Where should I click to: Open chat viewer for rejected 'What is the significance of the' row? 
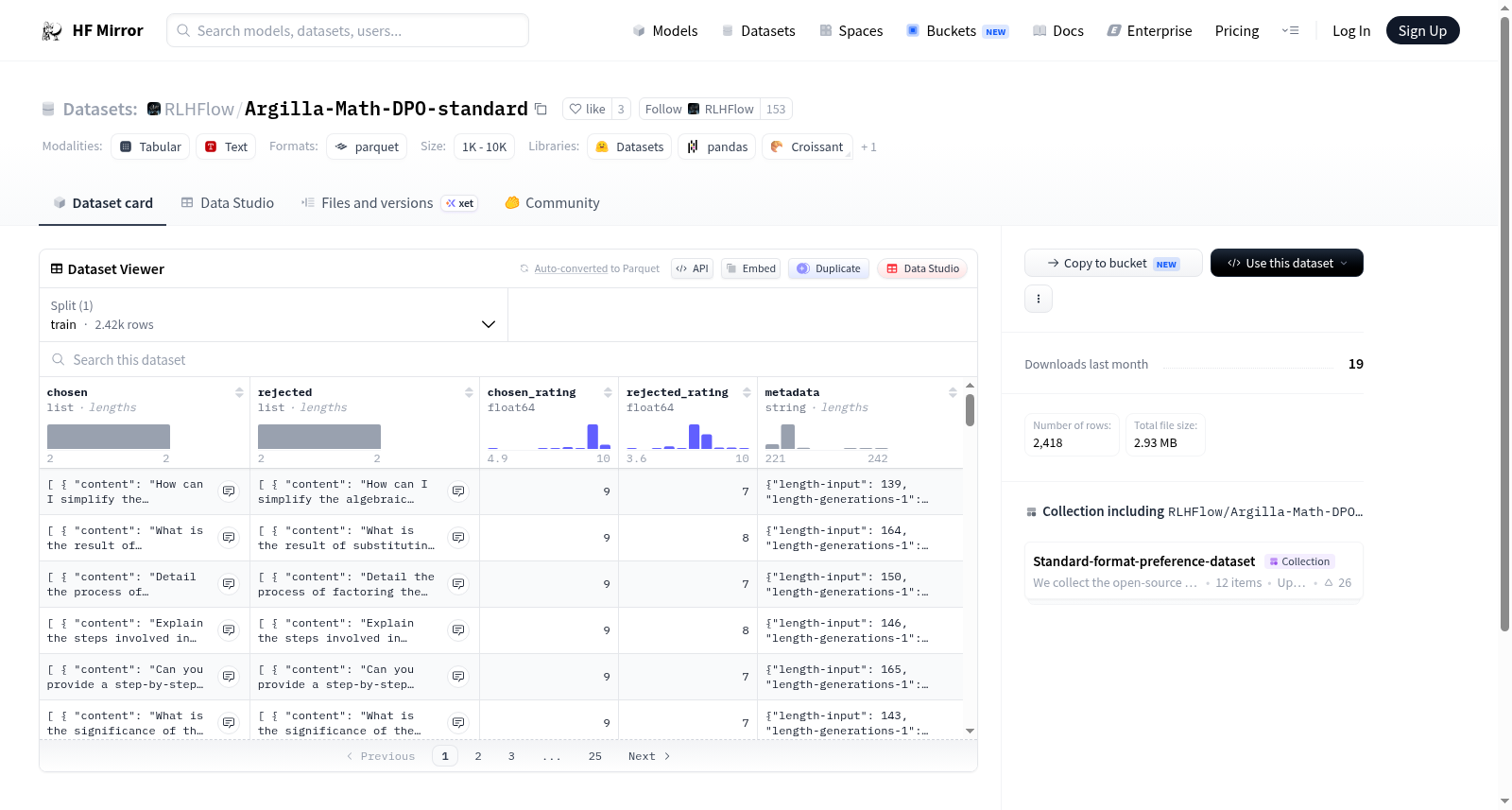pyautogui.click(x=458, y=723)
